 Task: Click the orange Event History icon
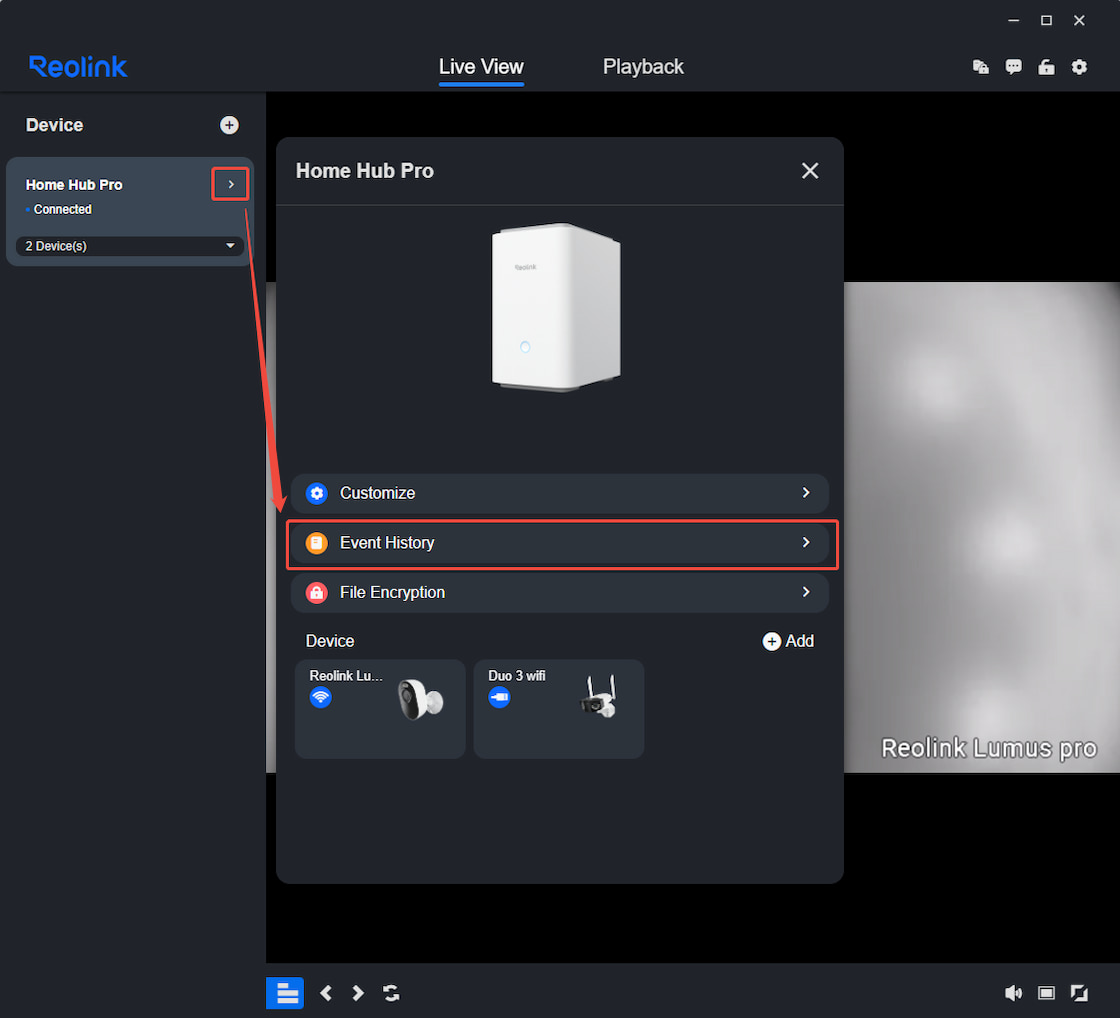click(316, 543)
